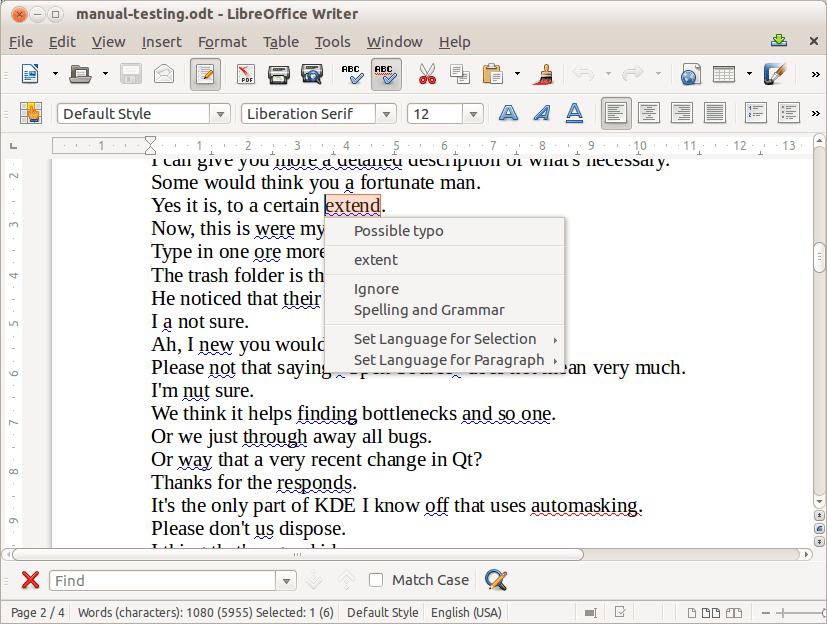827x624 pixels.
Task: Open the Format menu
Action: (x=222, y=41)
